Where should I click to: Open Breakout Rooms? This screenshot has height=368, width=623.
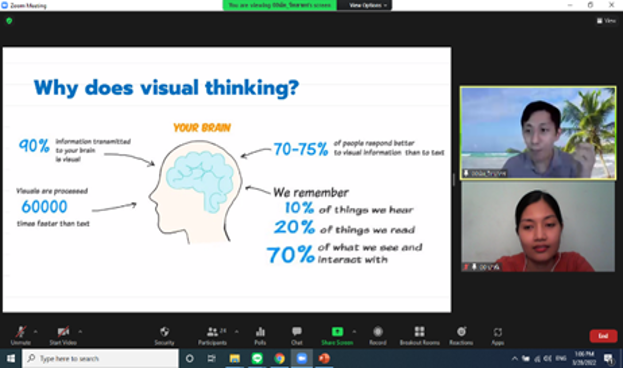click(x=420, y=331)
